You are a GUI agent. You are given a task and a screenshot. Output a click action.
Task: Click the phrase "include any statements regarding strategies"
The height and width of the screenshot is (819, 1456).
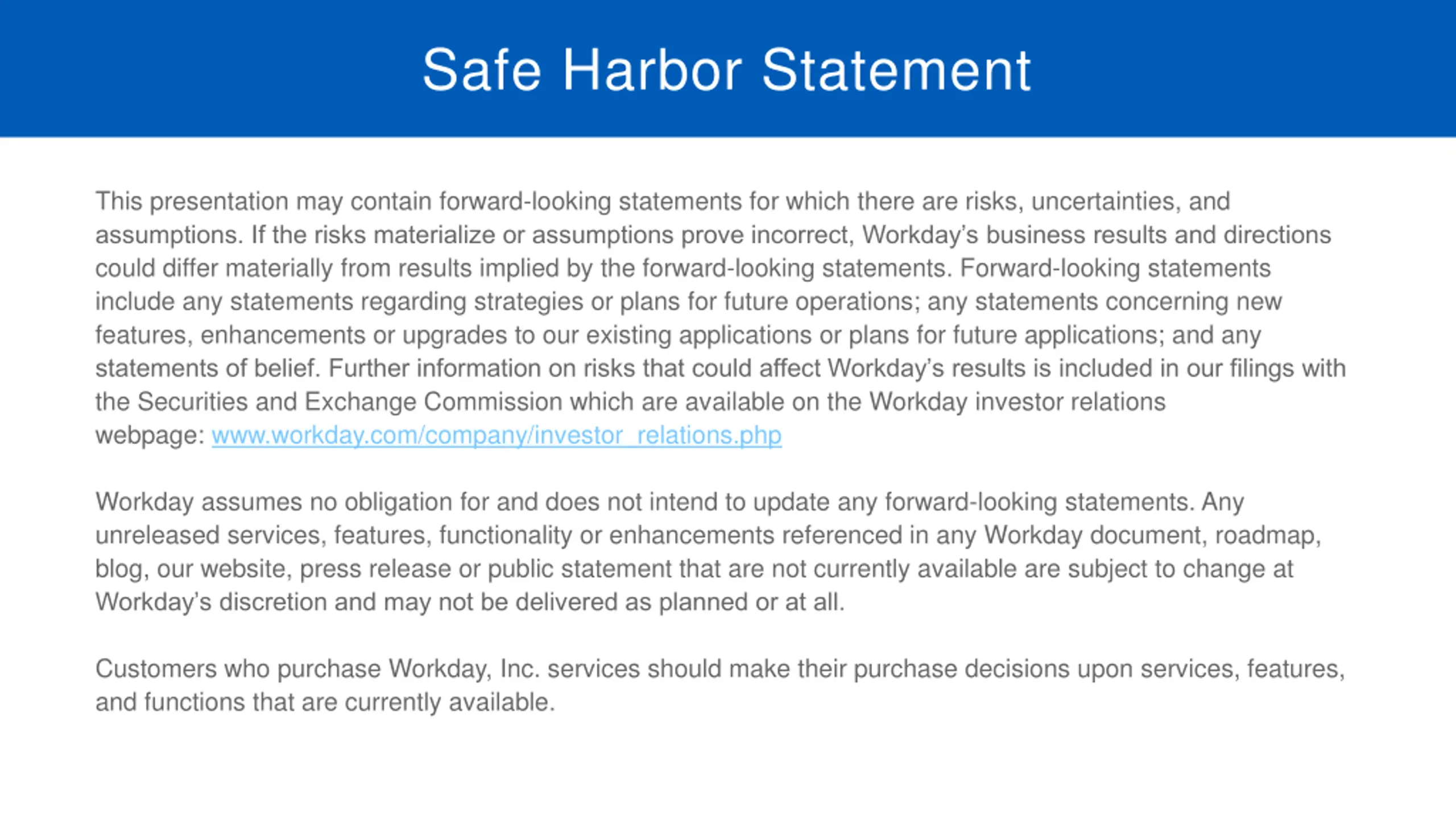[339, 302]
